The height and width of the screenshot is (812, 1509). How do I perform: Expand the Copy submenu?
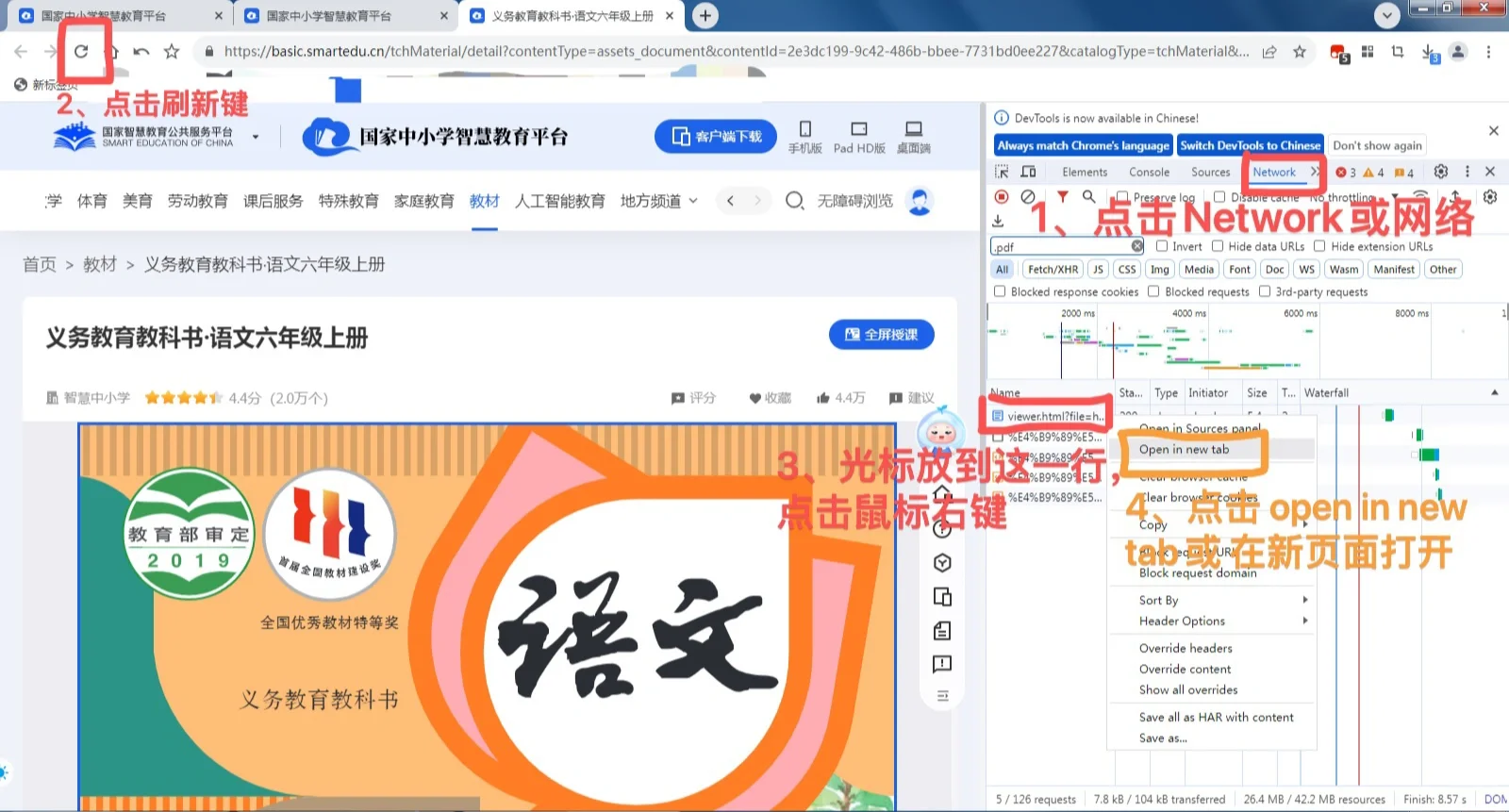(1213, 524)
